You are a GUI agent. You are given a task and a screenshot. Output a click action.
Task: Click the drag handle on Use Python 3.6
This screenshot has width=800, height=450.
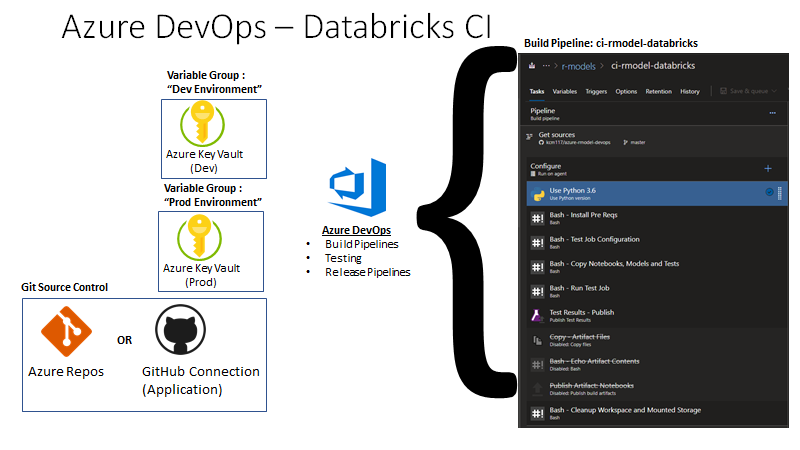point(780,194)
